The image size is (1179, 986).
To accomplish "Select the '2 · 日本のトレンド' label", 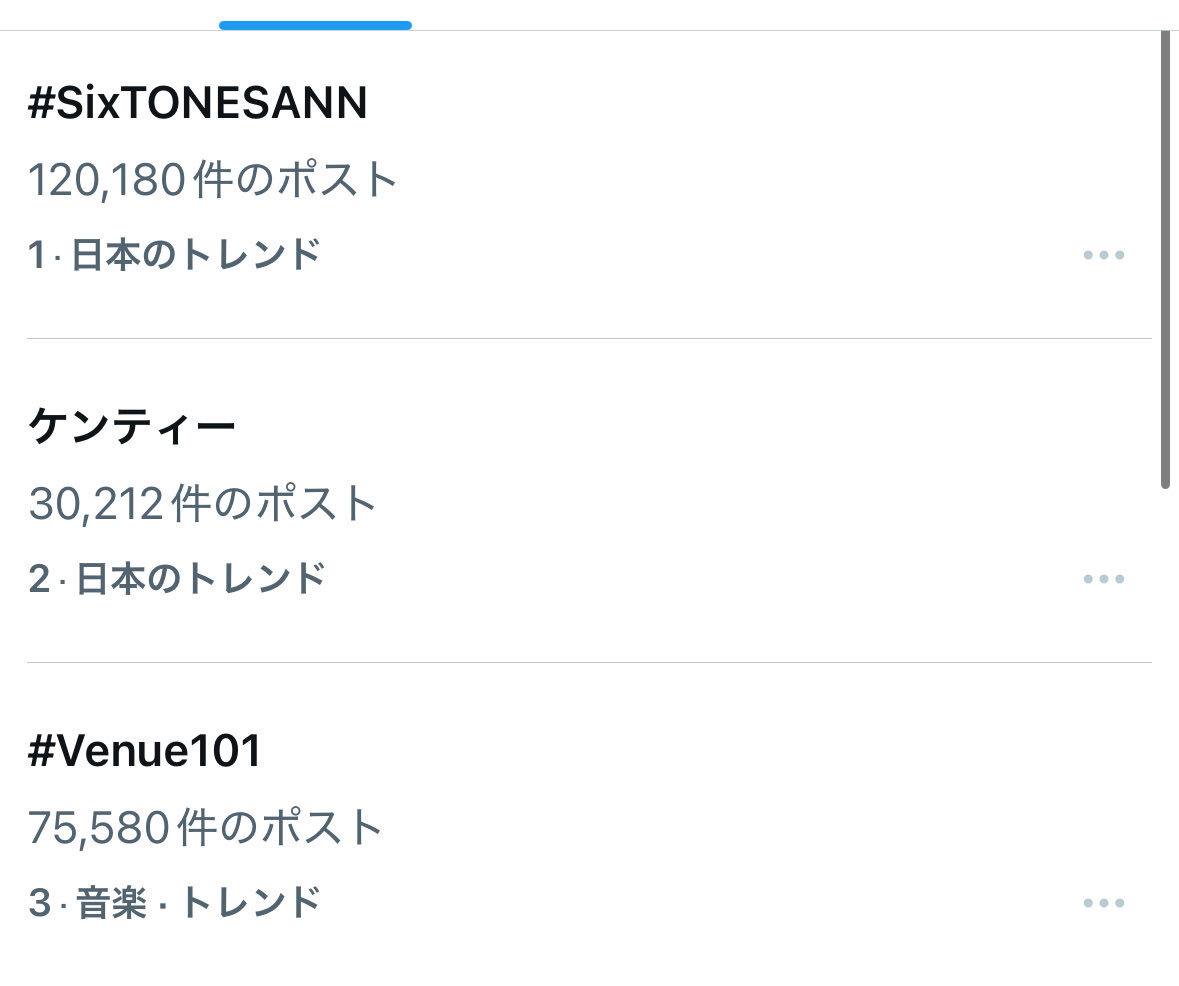I will [177, 579].
